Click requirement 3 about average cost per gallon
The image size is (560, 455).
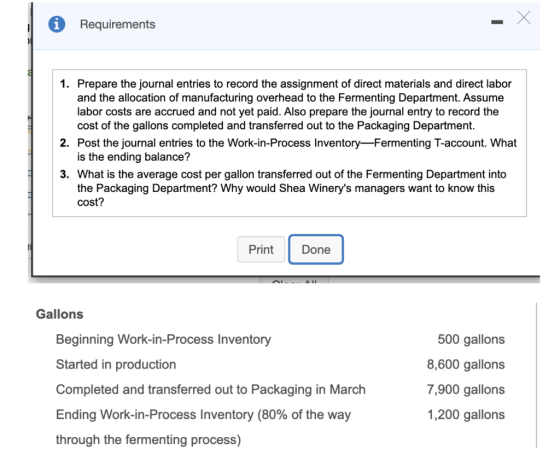(283, 188)
